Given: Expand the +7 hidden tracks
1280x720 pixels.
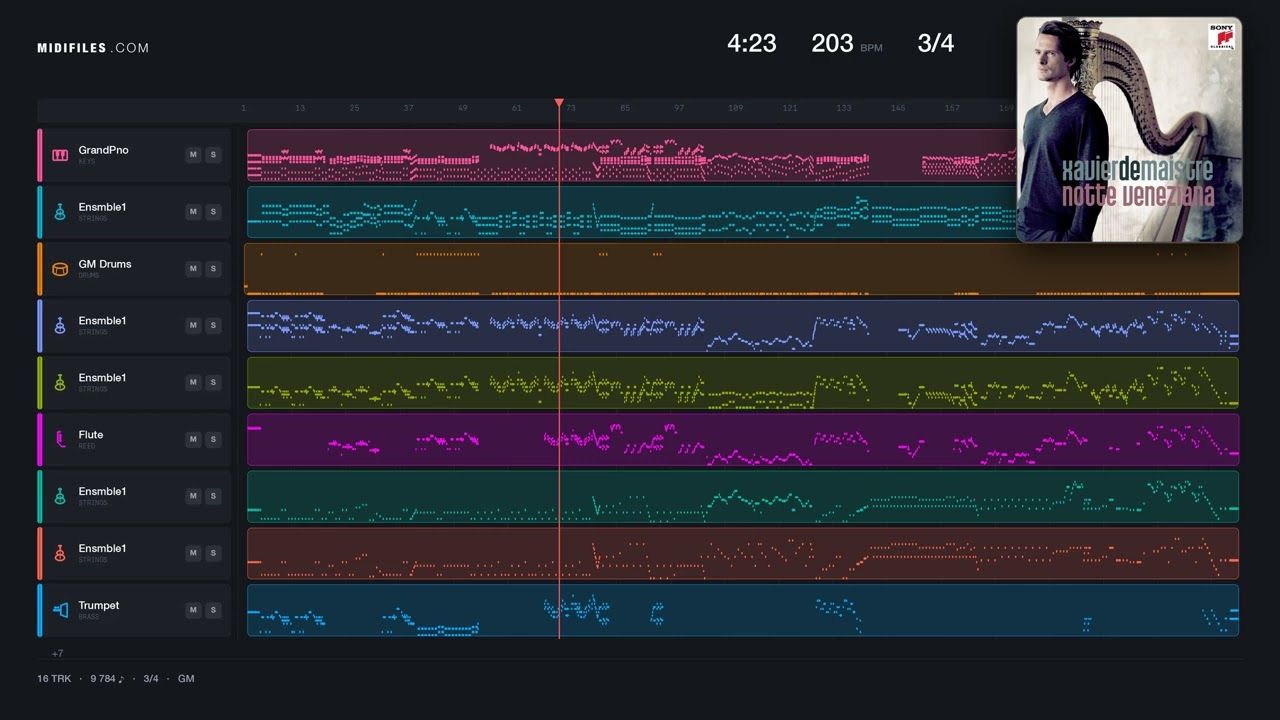Looking at the screenshot, I should coord(57,654).
